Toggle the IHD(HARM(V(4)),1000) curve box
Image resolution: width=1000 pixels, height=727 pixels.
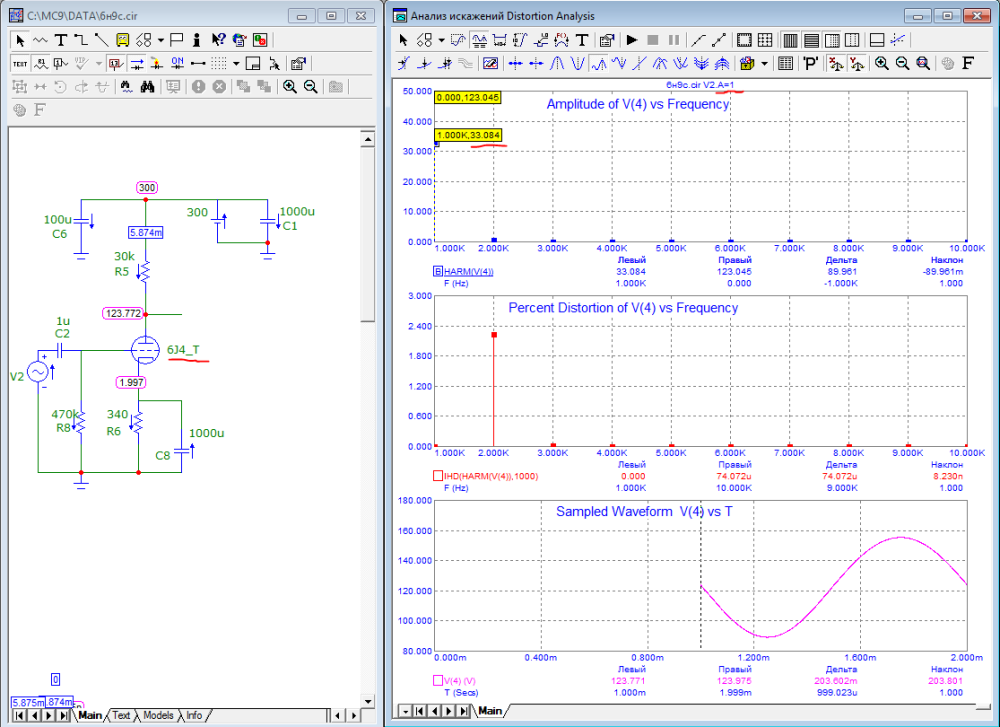437,476
